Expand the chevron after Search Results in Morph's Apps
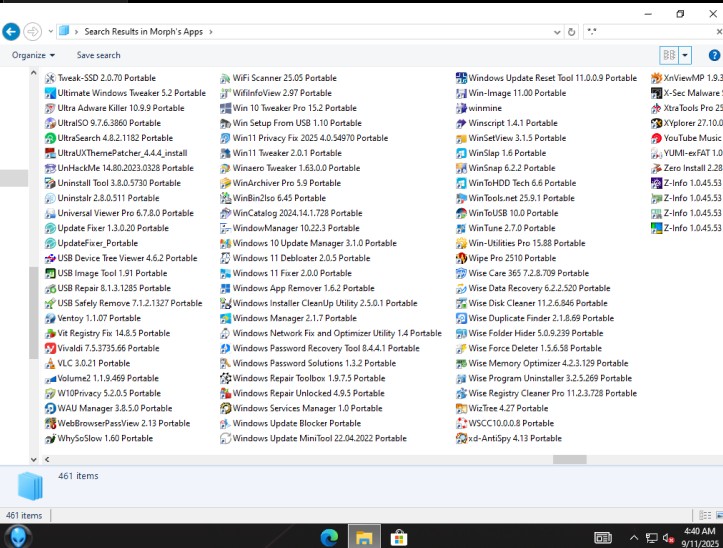The width and height of the screenshot is (723, 548). tap(211, 32)
